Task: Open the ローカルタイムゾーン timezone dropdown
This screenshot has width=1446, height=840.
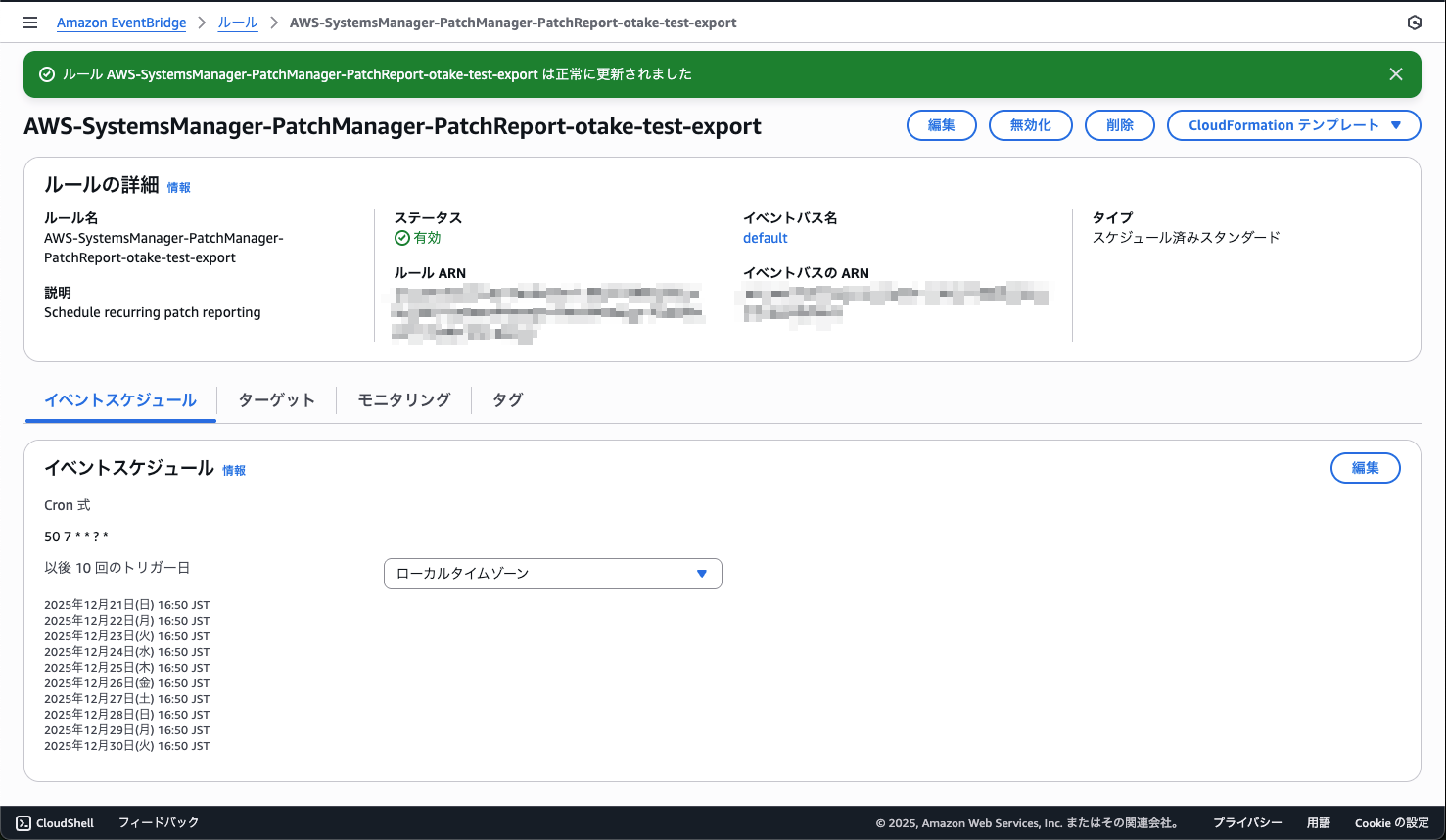Action: point(552,574)
